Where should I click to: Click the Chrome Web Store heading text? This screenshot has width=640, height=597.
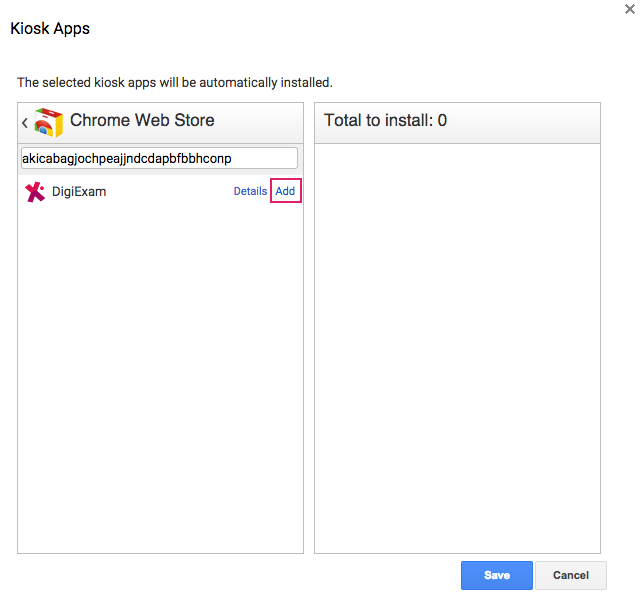pos(142,120)
